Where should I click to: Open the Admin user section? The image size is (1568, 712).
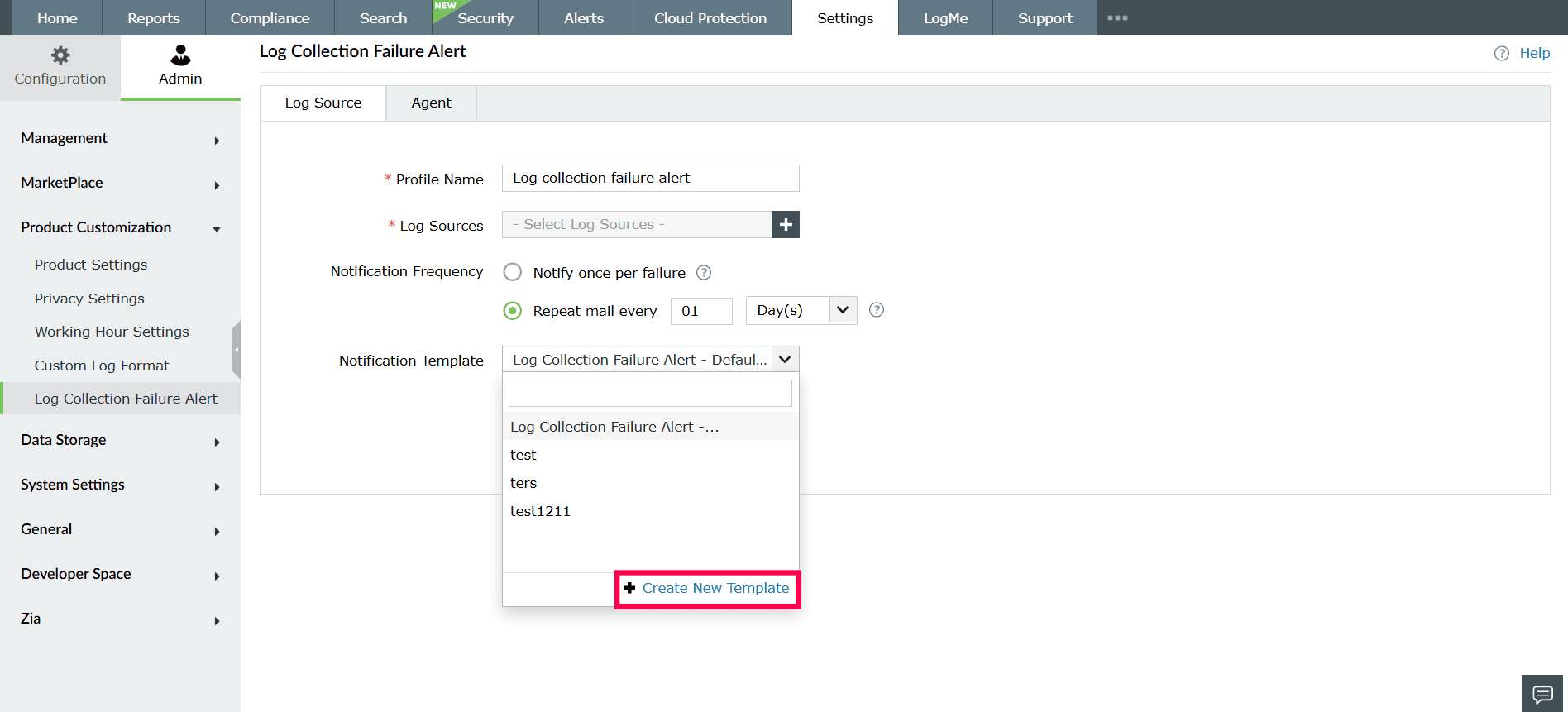(180, 66)
